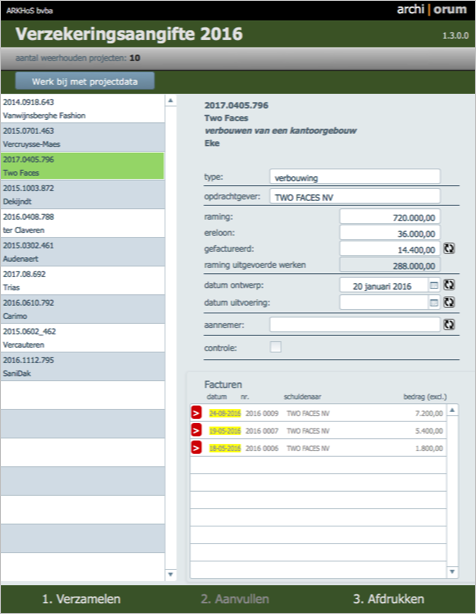Select project 2016.0610.792 Carimo
This screenshot has width=476, height=614.
(83, 309)
